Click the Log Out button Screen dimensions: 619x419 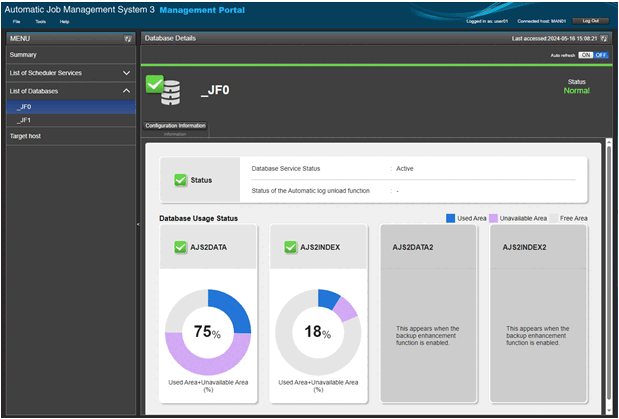coord(590,21)
